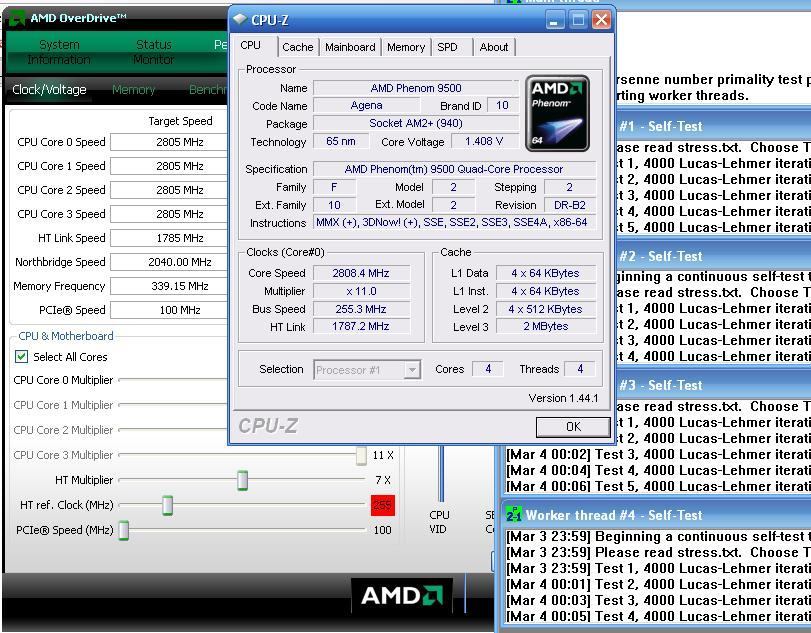
Task: Click the PCIe Speed 100 MHz field
Action: (169, 310)
